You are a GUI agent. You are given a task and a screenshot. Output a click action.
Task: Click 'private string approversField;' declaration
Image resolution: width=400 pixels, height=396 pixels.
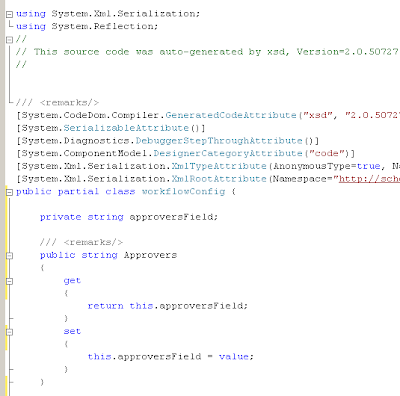click(x=129, y=217)
